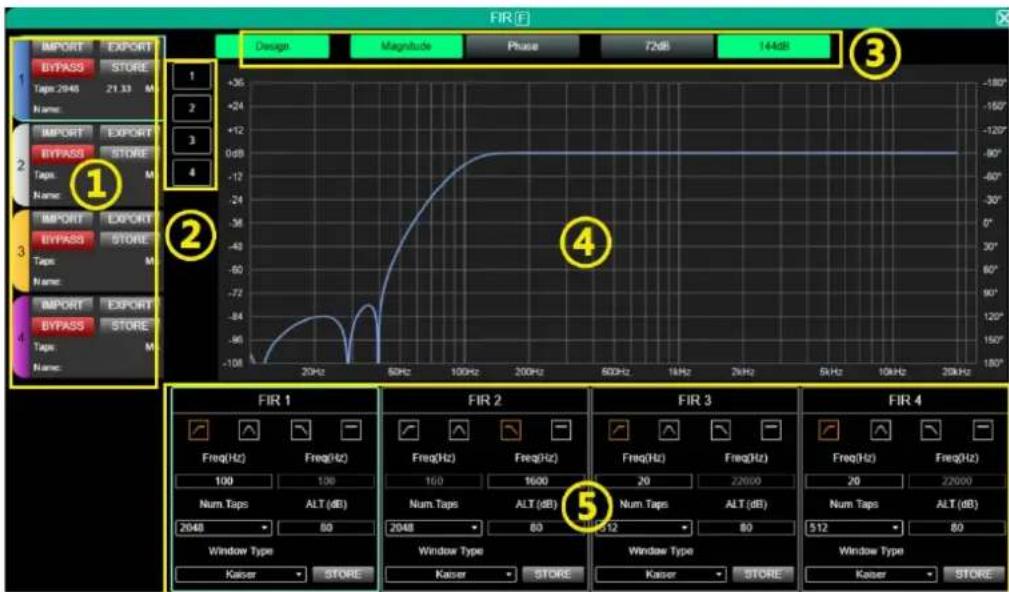Switch graph range to 72dB
The height and width of the screenshot is (592, 1009).
(x=657, y=46)
